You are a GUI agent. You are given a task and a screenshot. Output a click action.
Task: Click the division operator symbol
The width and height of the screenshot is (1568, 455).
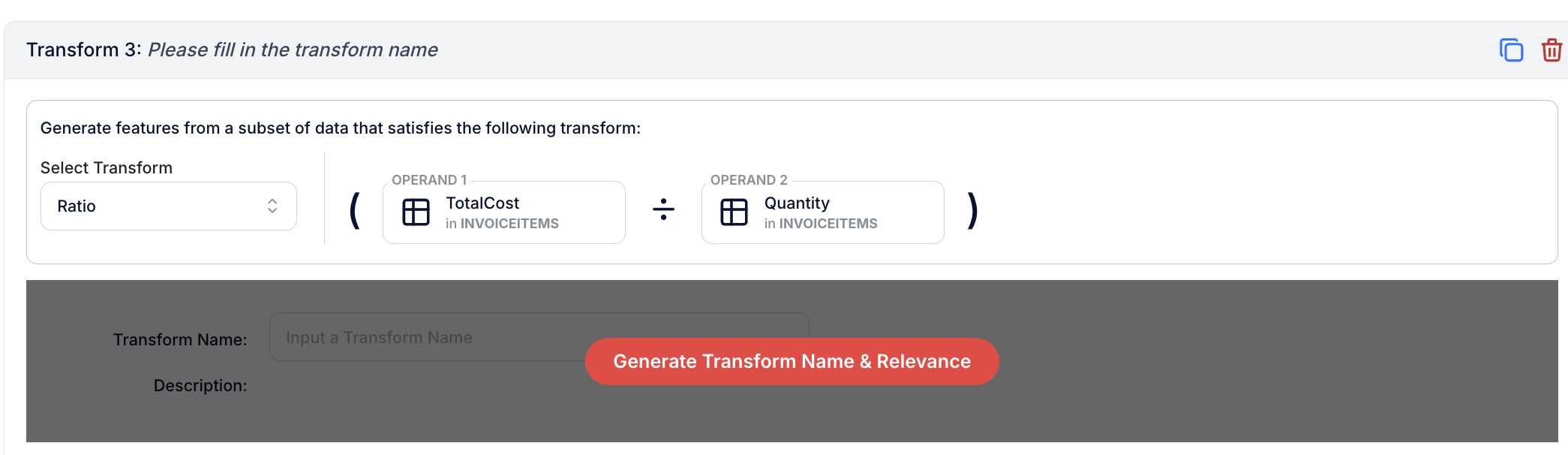[663, 209]
